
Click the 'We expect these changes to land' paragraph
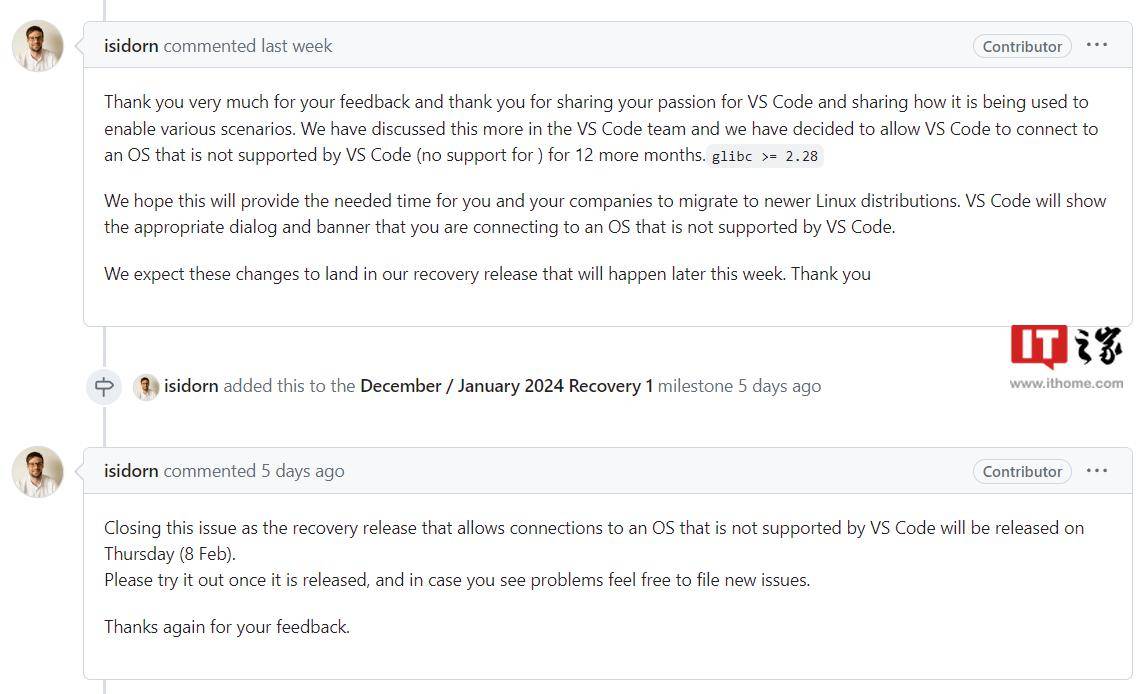(488, 274)
